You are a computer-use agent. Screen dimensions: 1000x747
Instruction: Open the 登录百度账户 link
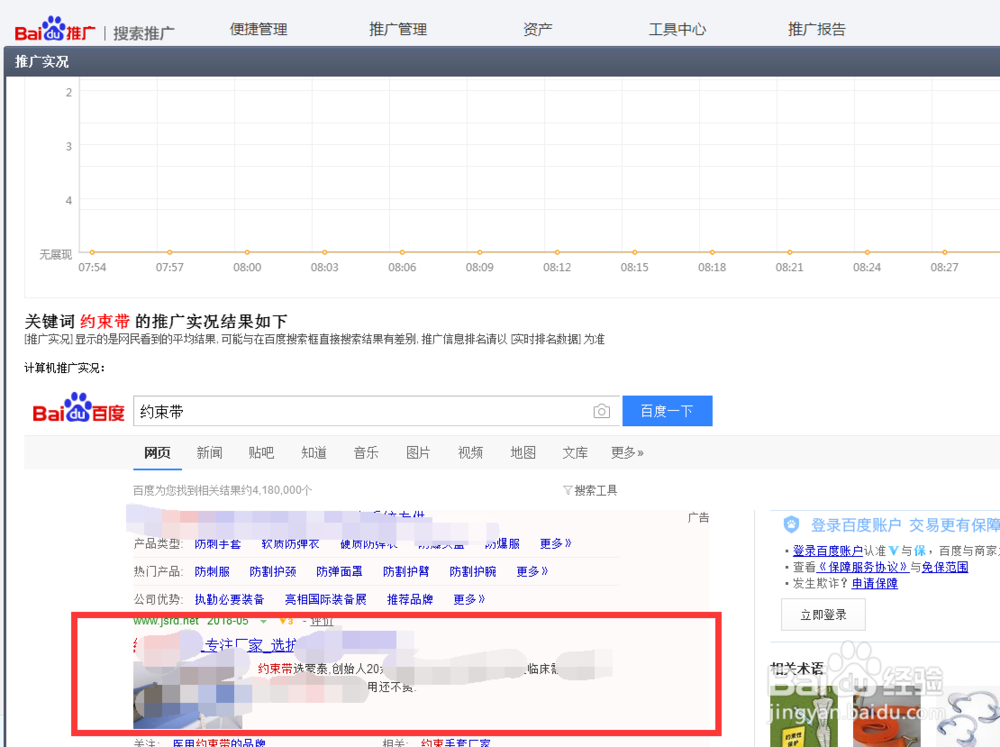pos(828,551)
